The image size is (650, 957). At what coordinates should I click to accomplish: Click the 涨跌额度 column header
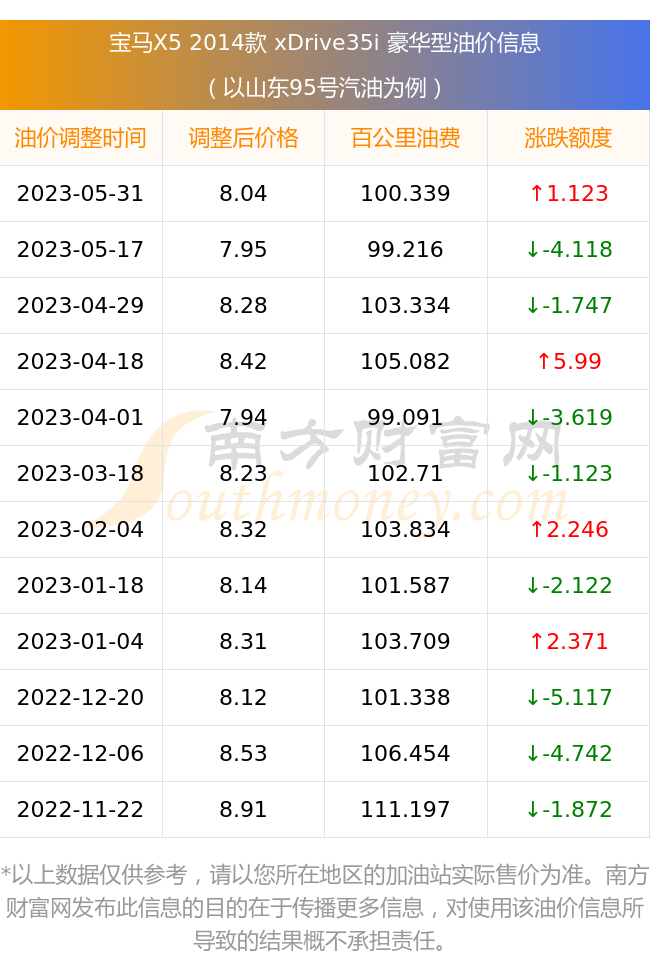(568, 138)
